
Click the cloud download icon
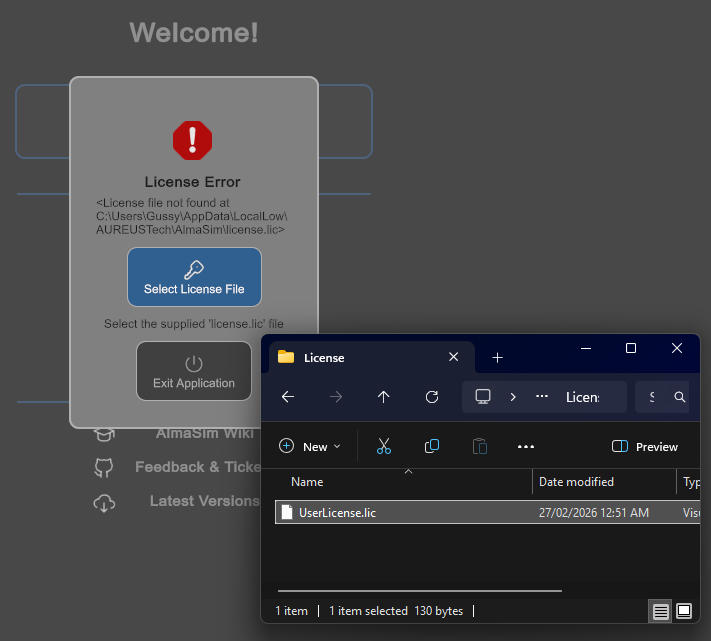(x=104, y=503)
